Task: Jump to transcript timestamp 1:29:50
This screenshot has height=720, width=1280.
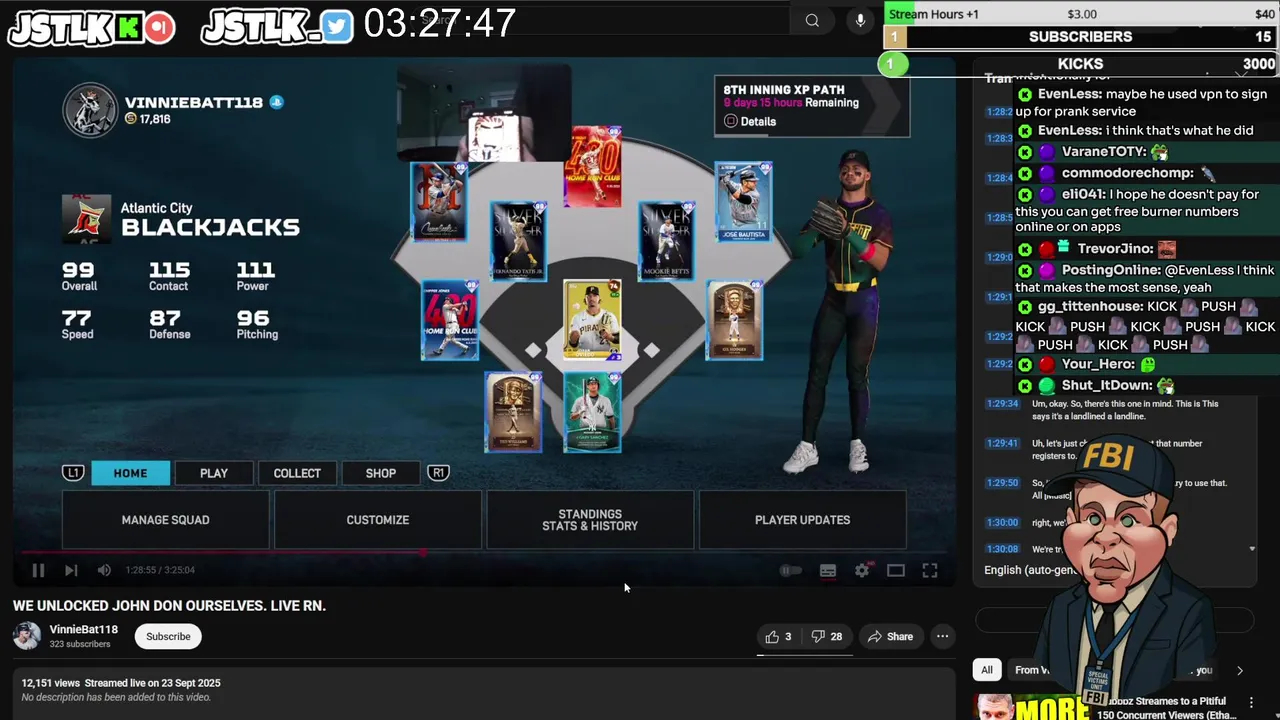Action: [1002, 483]
